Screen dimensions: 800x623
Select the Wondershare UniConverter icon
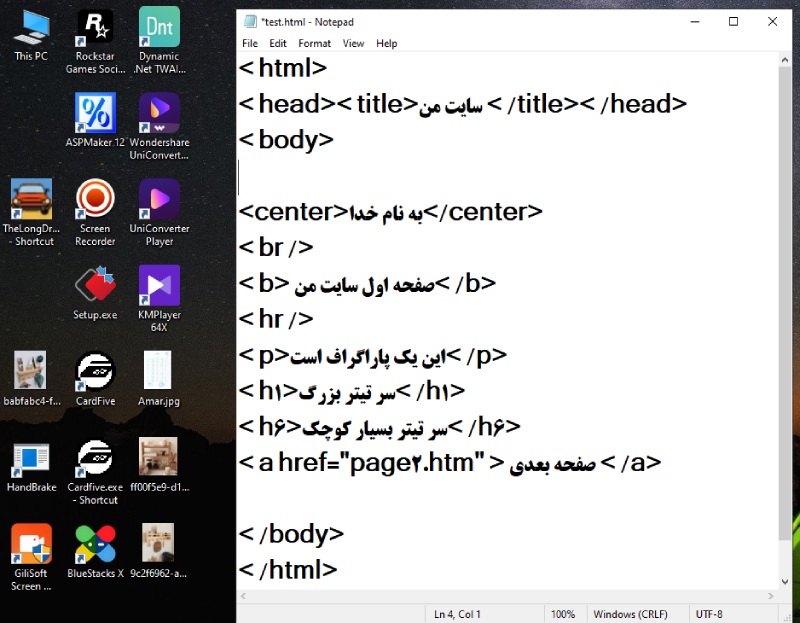[x=159, y=114]
